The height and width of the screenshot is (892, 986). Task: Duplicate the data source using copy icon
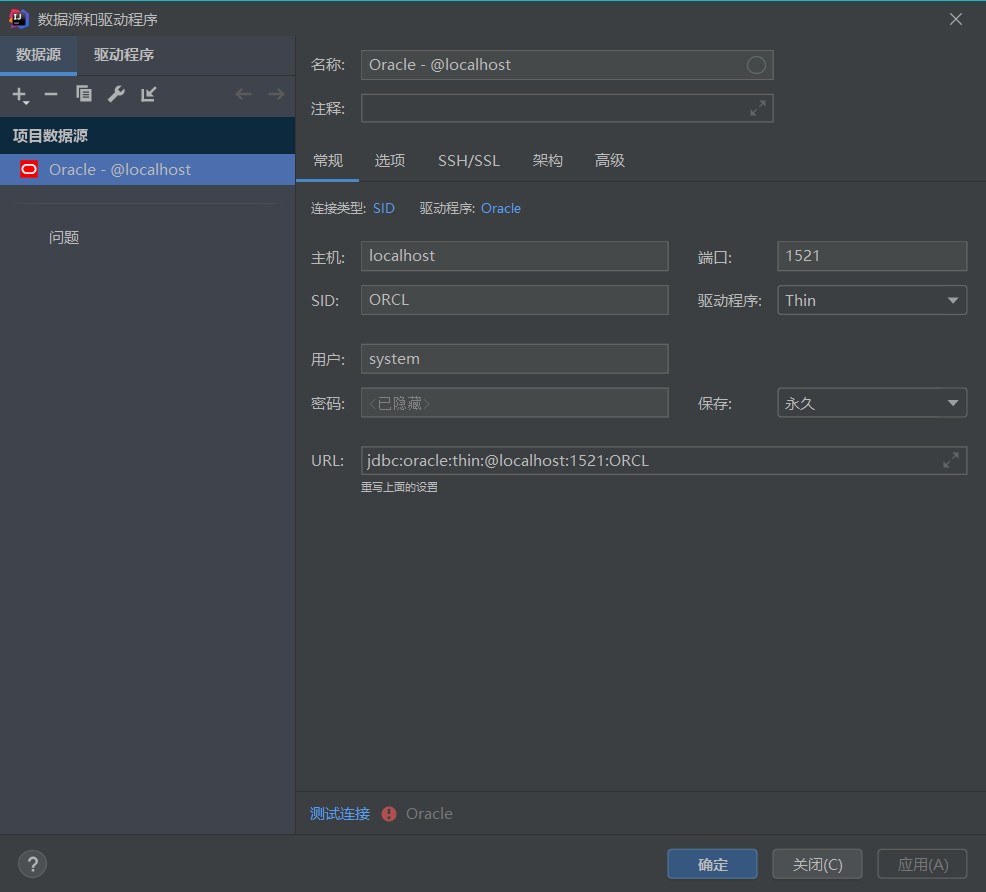point(84,95)
